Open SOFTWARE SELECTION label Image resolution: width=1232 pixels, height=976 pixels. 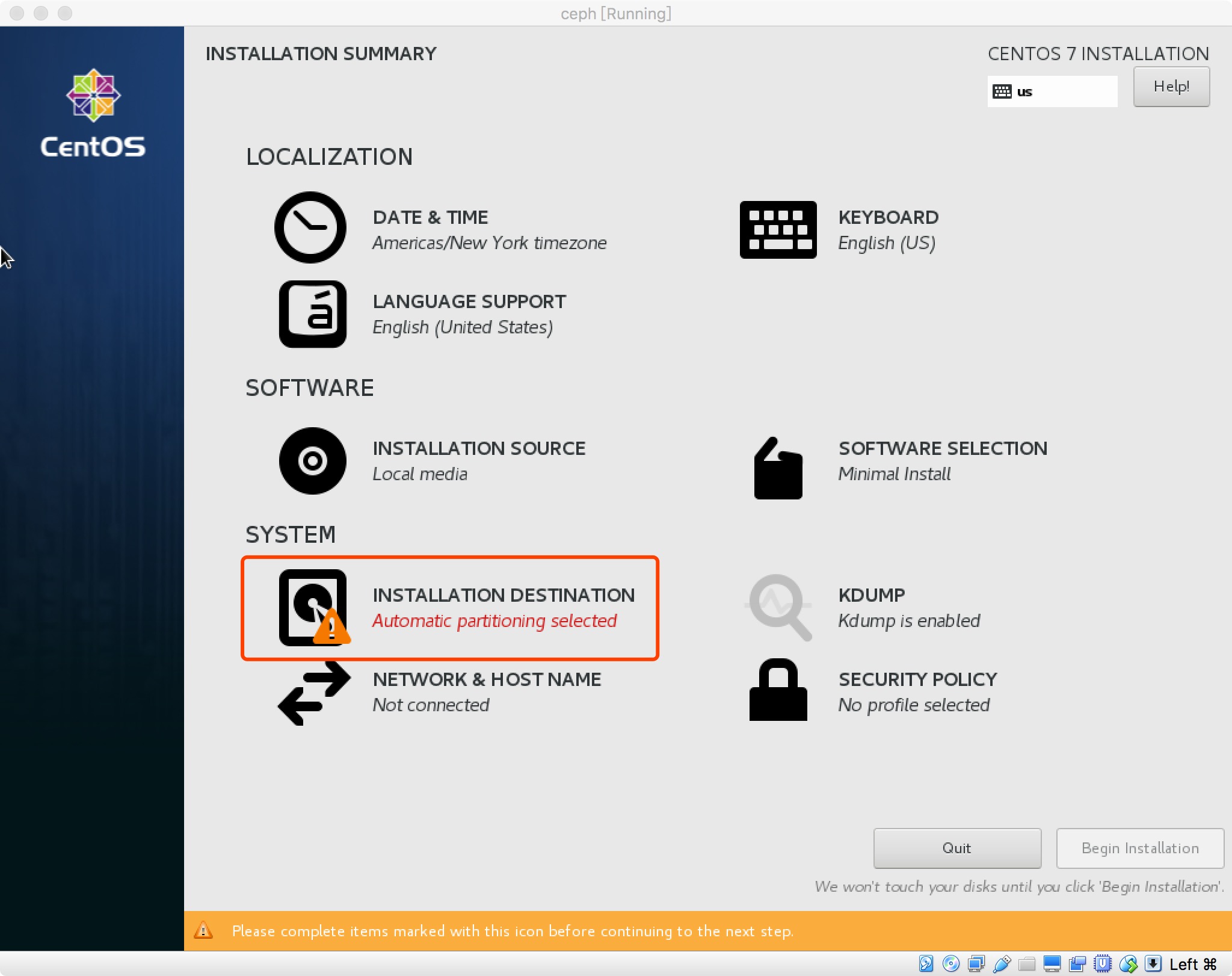pos(943,448)
